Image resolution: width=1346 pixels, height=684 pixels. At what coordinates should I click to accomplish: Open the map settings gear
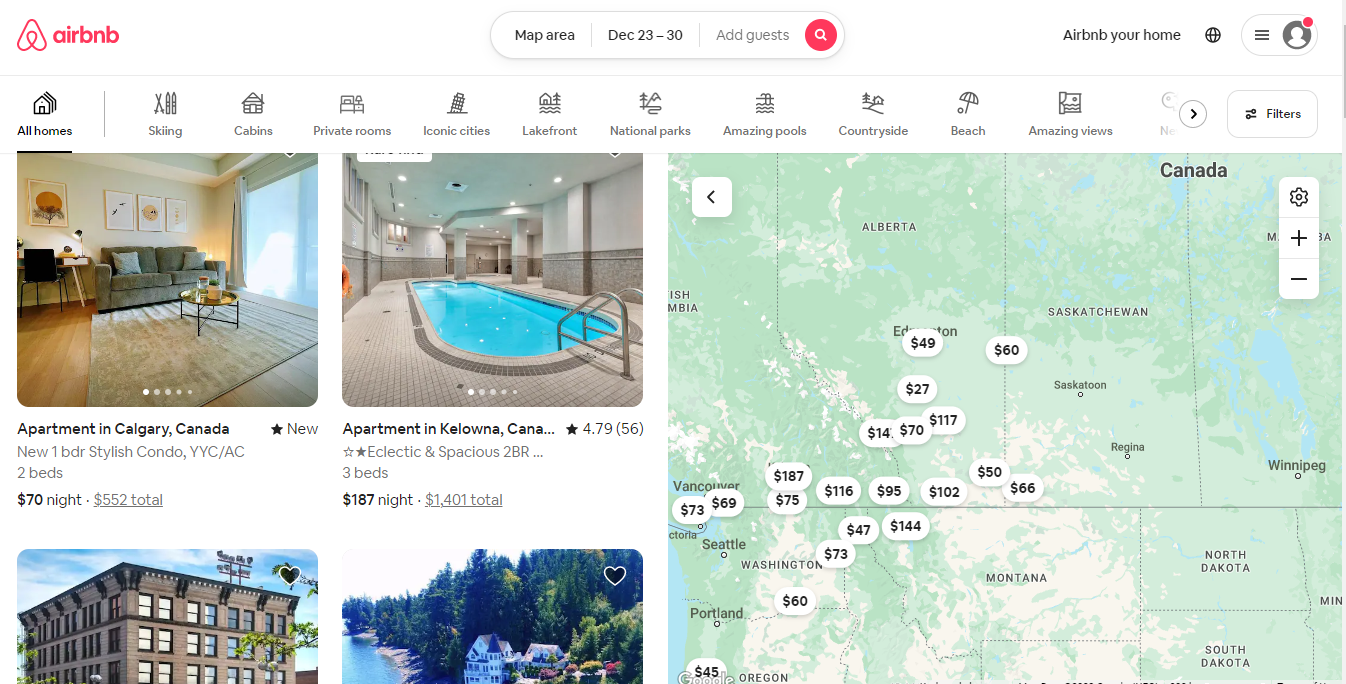1299,197
